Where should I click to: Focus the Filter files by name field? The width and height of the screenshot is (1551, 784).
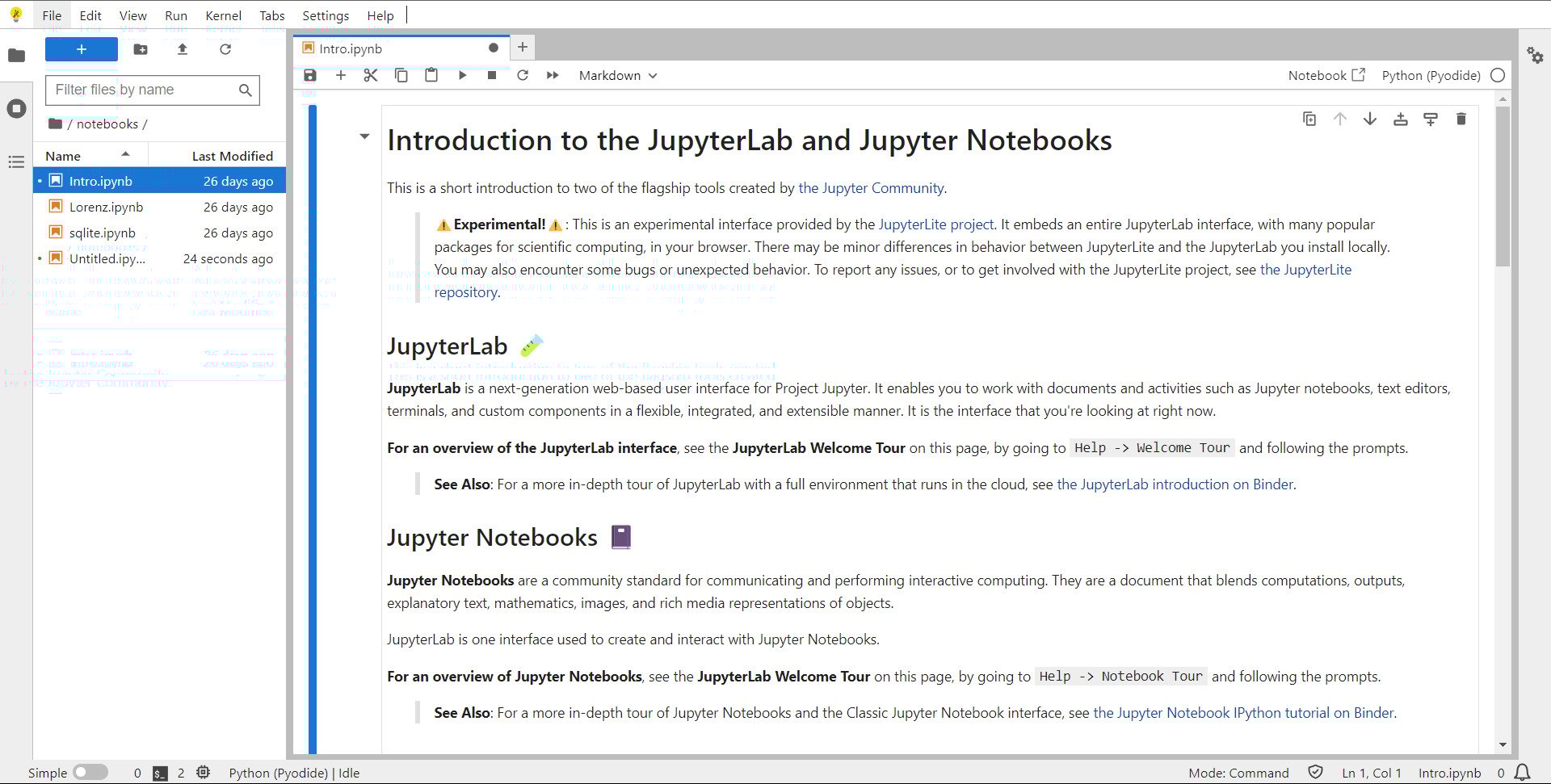153,90
